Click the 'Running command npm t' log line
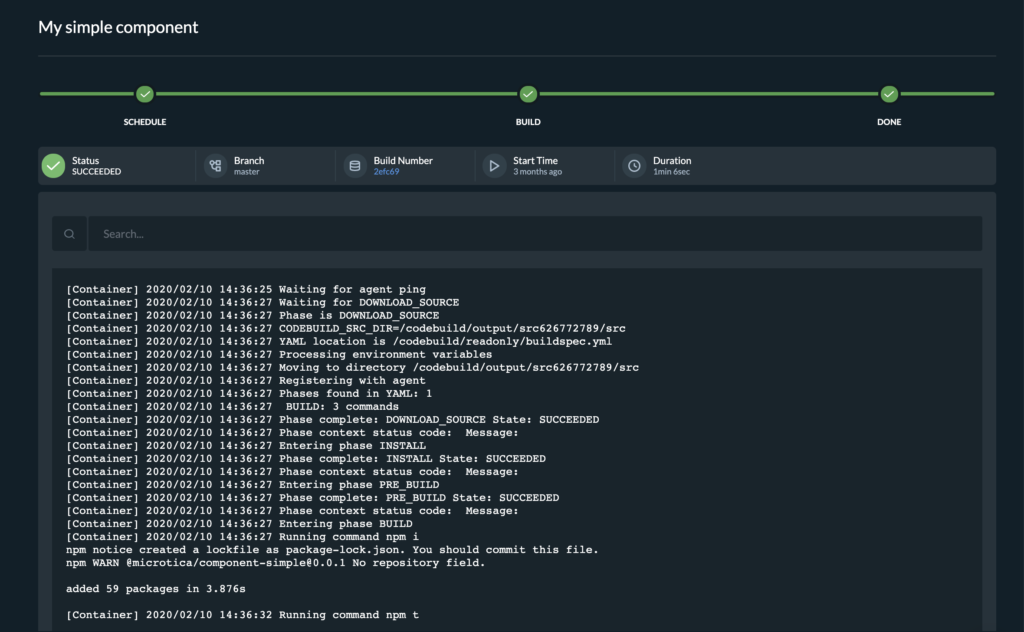This screenshot has width=1024, height=632. point(242,615)
